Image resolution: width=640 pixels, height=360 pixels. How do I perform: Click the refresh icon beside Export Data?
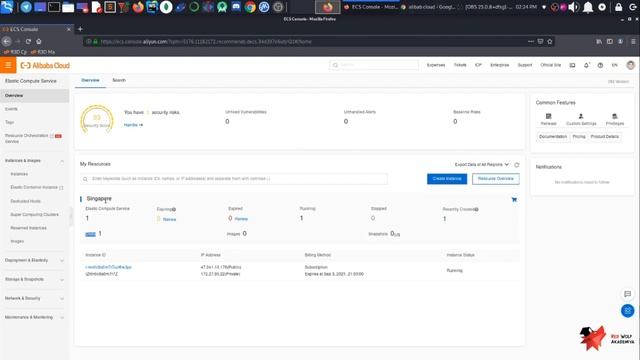tap(517, 165)
